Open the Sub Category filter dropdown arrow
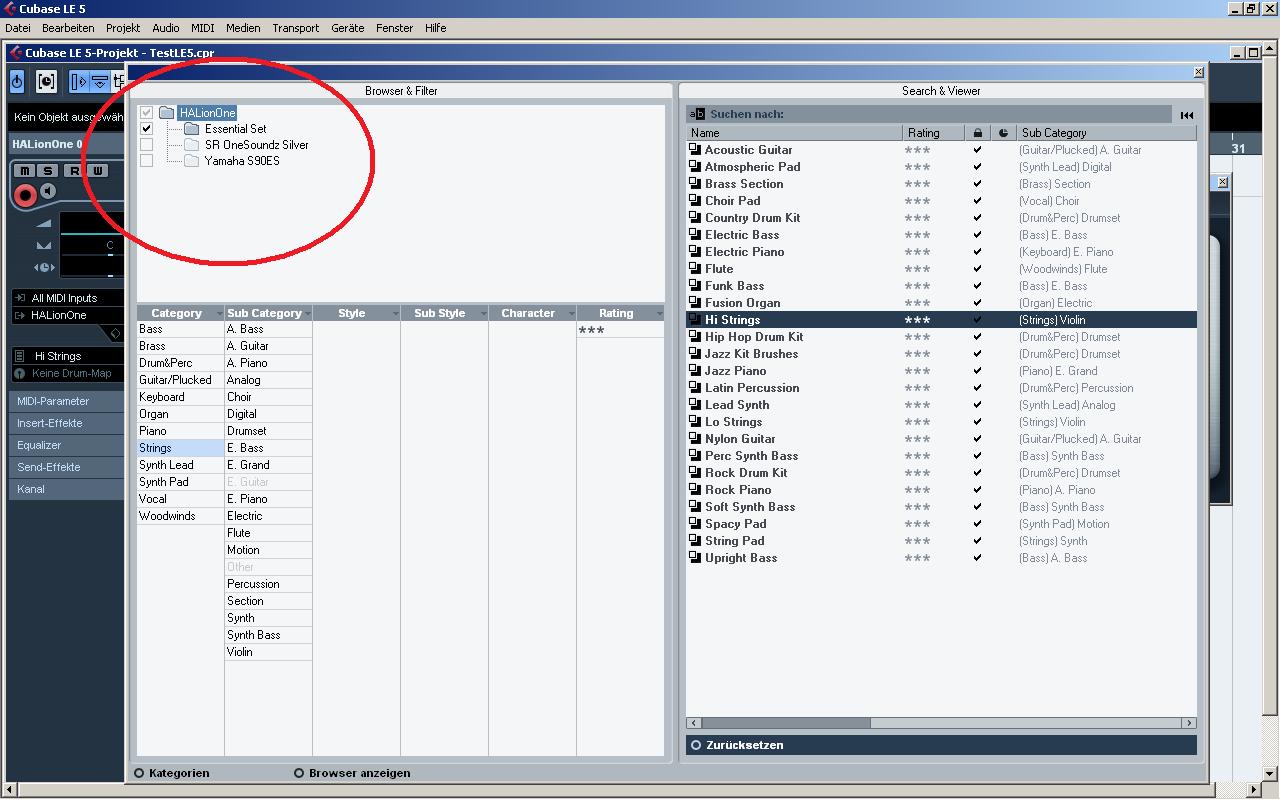This screenshot has width=1280, height=800. 307,314
